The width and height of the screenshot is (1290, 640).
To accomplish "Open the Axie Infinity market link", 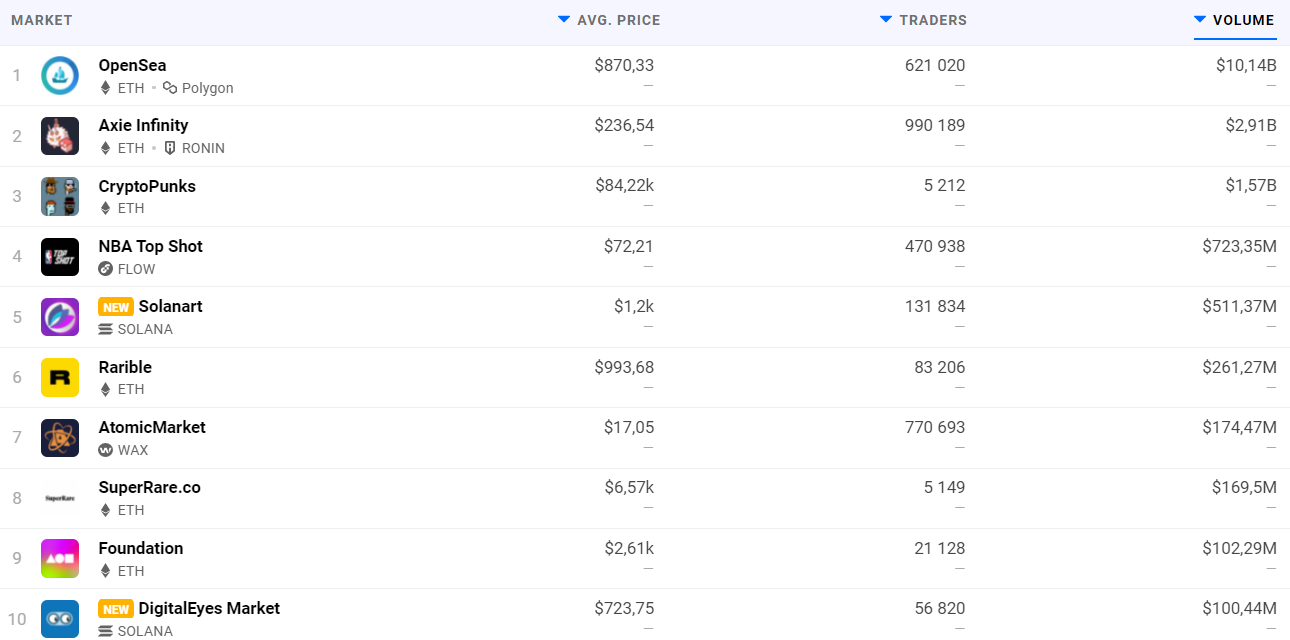I will pos(143,125).
